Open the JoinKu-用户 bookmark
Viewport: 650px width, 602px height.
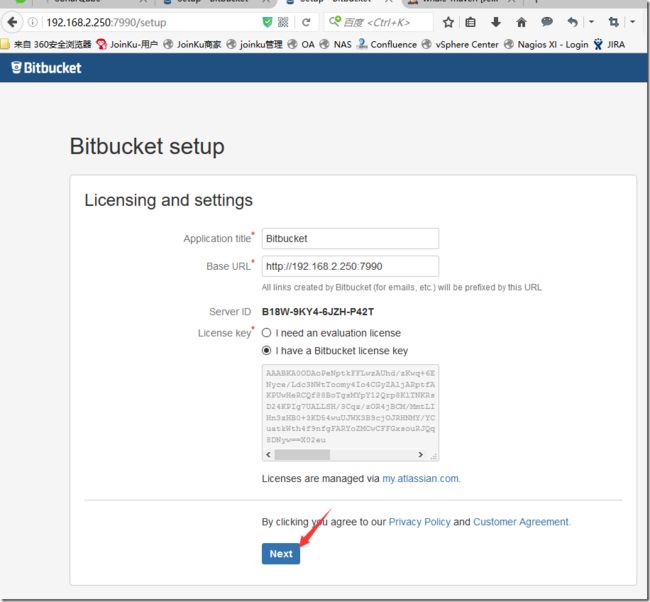click(x=127, y=44)
